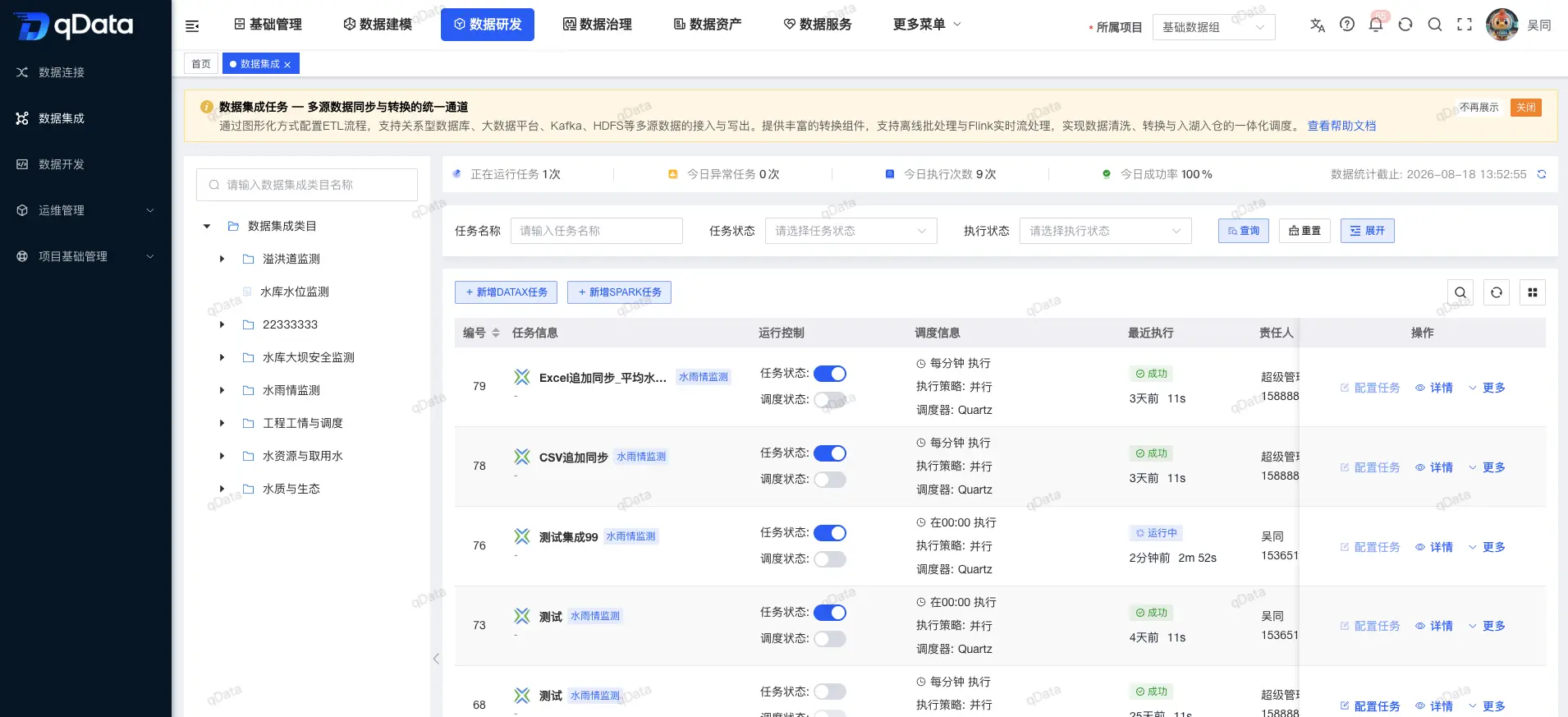Viewport: 1568px width, 717px height.
Task: Collapse the category tree panel with the arrow handle
Action: (x=436, y=659)
